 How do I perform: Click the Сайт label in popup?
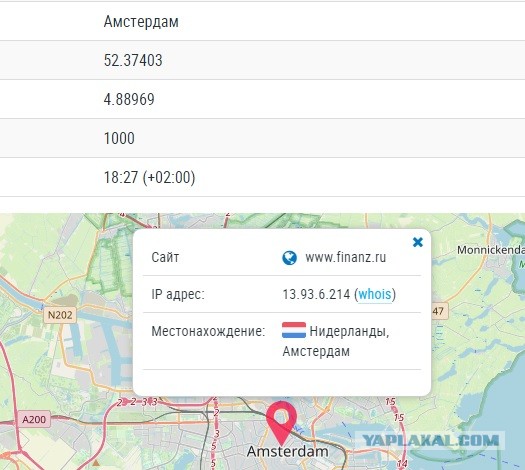click(165, 257)
